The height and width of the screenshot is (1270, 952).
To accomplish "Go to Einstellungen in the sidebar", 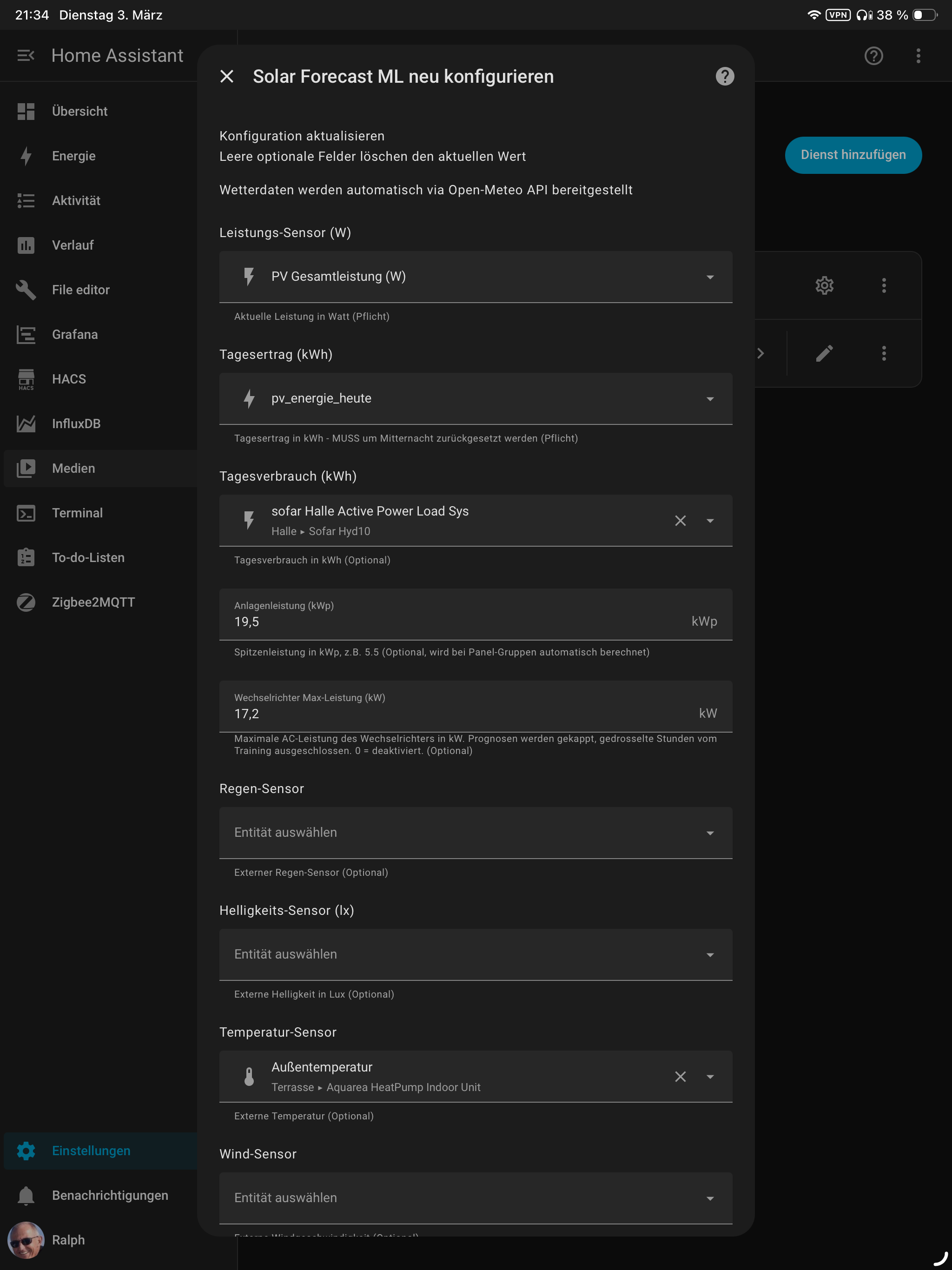I will point(91,1151).
